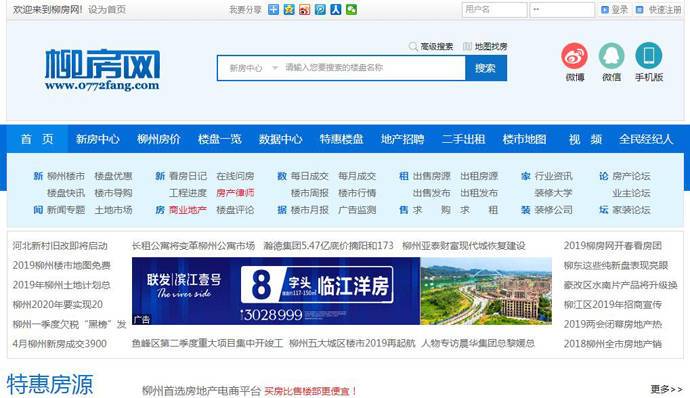The height and width of the screenshot is (398, 690).
Task: Click the blue plus share icon
Action: tap(273, 9)
